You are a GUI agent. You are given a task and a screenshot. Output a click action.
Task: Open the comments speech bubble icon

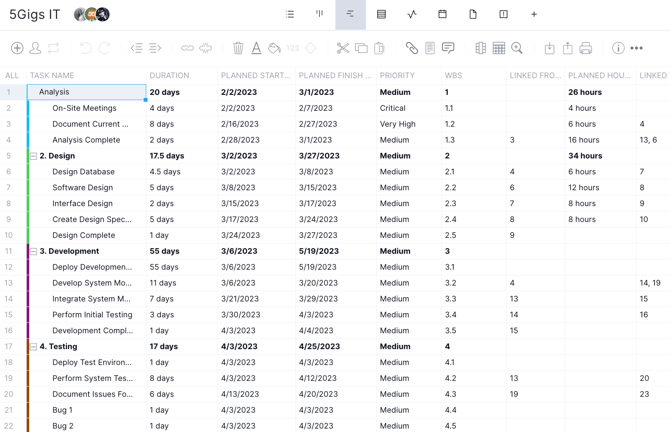click(x=448, y=48)
